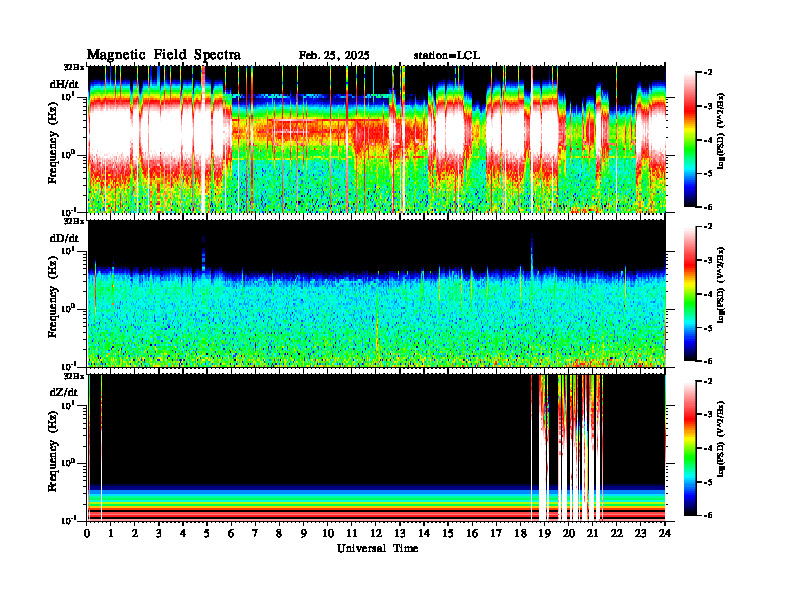This screenshot has width=792, height=612.
Task: Click hour tick label '16' on time axis
Action: 472,533
